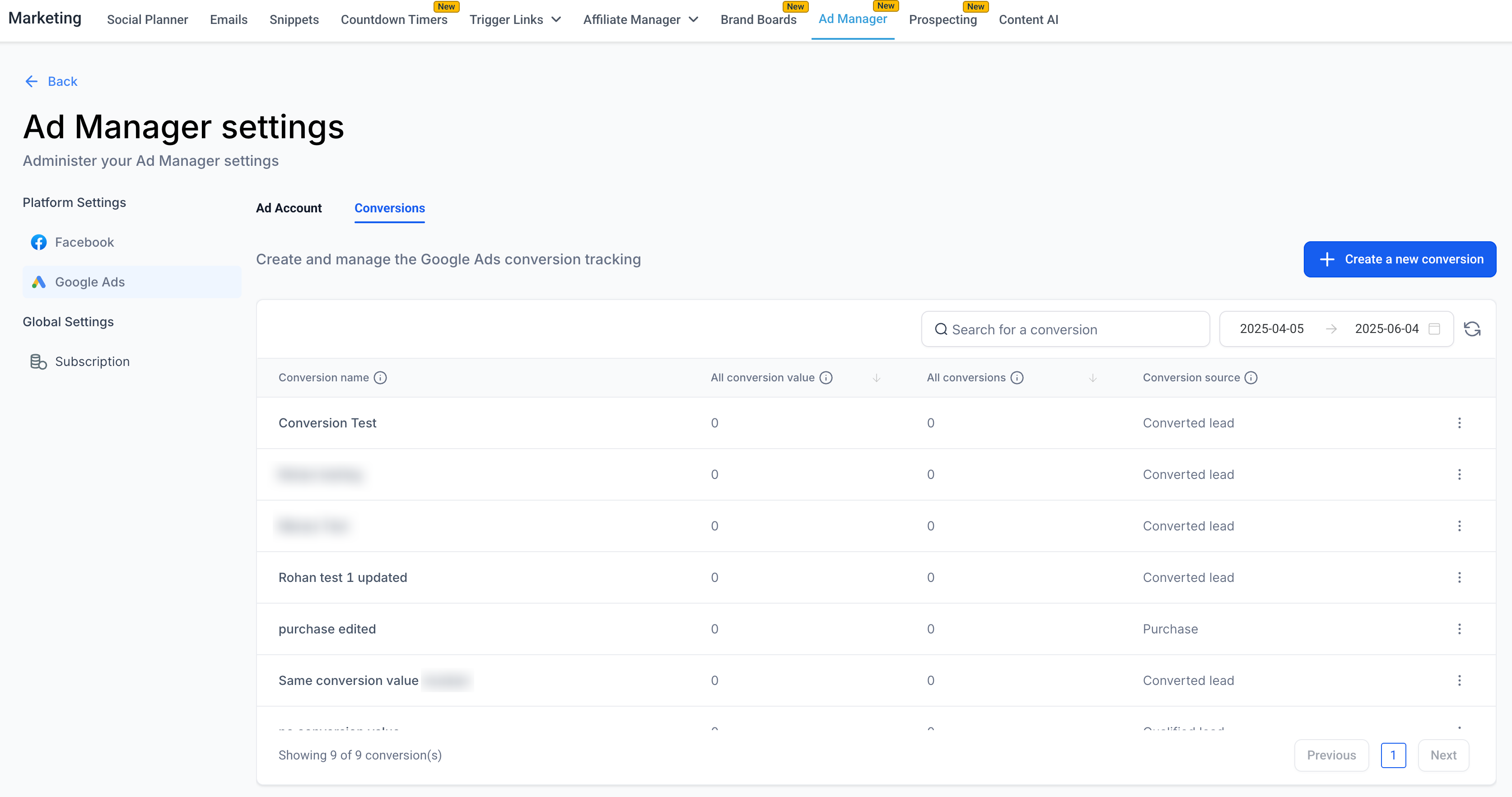This screenshot has height=797, width=1512.
Task: Sort by All conversion value arrow
Action: coord(876,378)
